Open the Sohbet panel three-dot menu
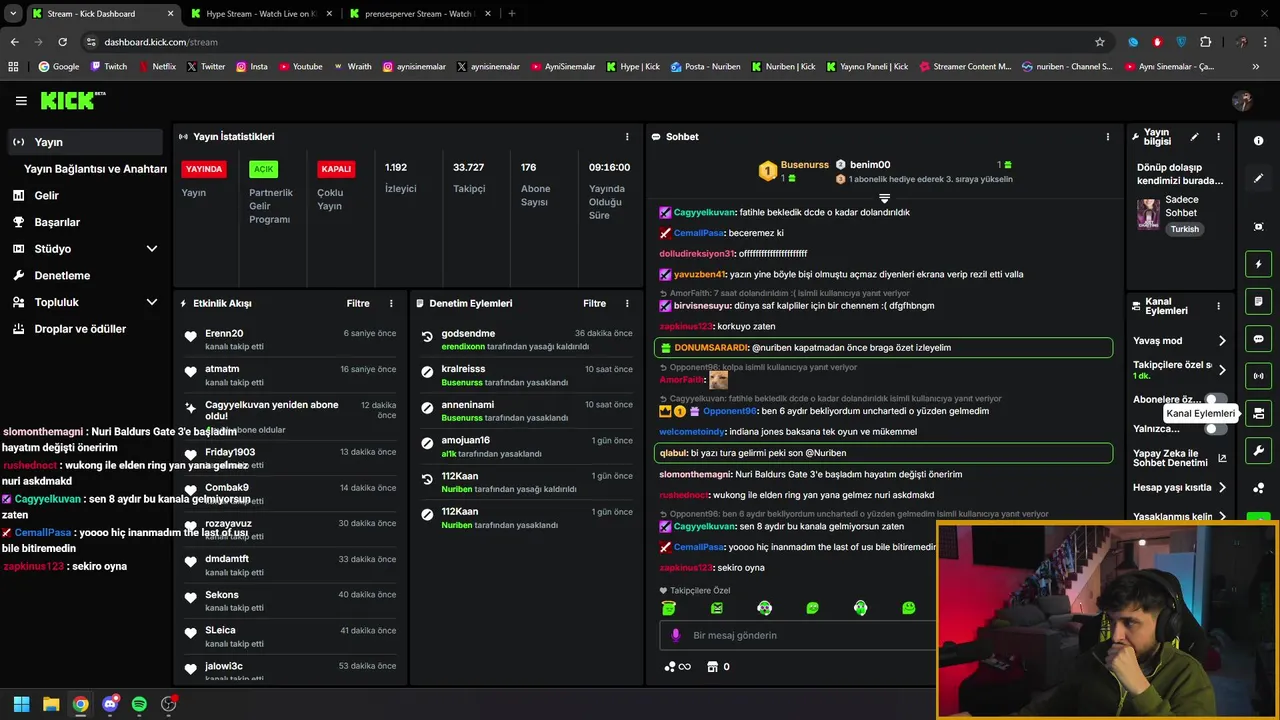This screenshot has width=1280, height=720. 1107,137
